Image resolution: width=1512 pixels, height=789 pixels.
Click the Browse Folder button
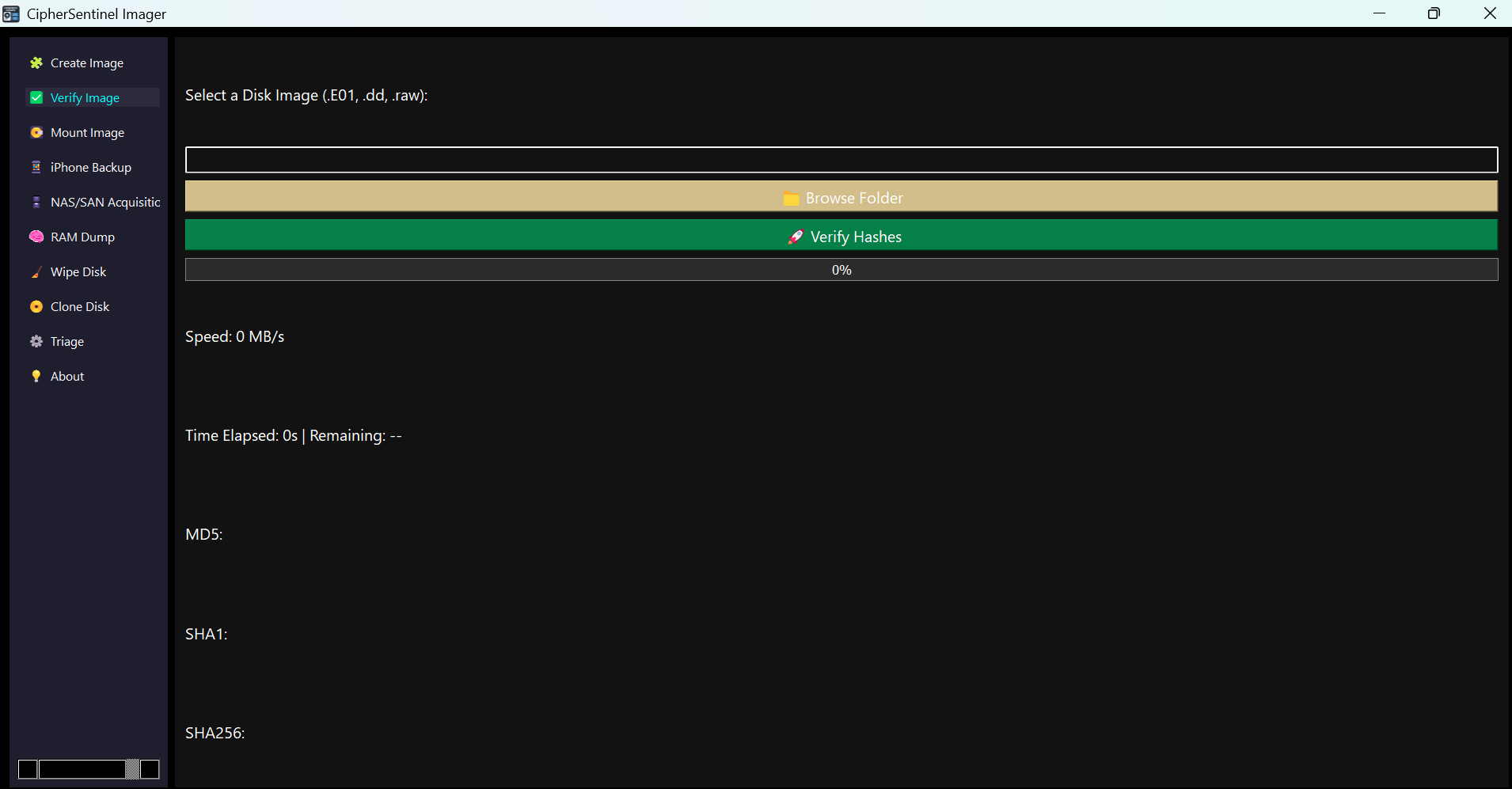[841, 196]
